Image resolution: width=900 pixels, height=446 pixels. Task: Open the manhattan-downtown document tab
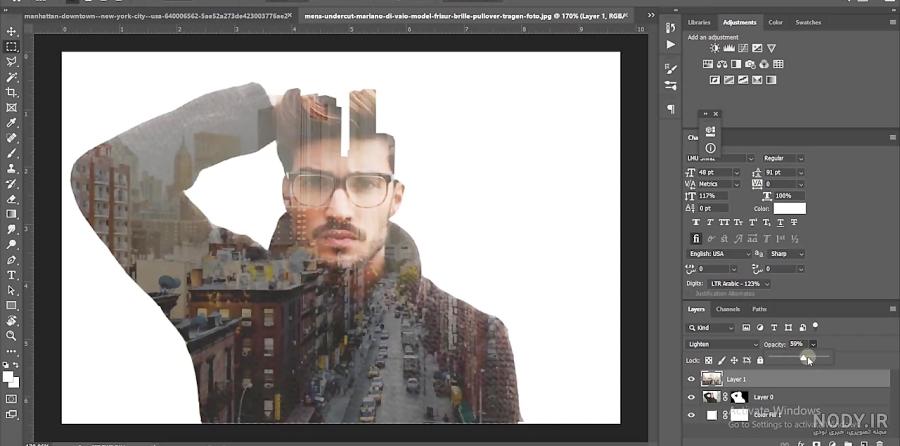point(158,16)
